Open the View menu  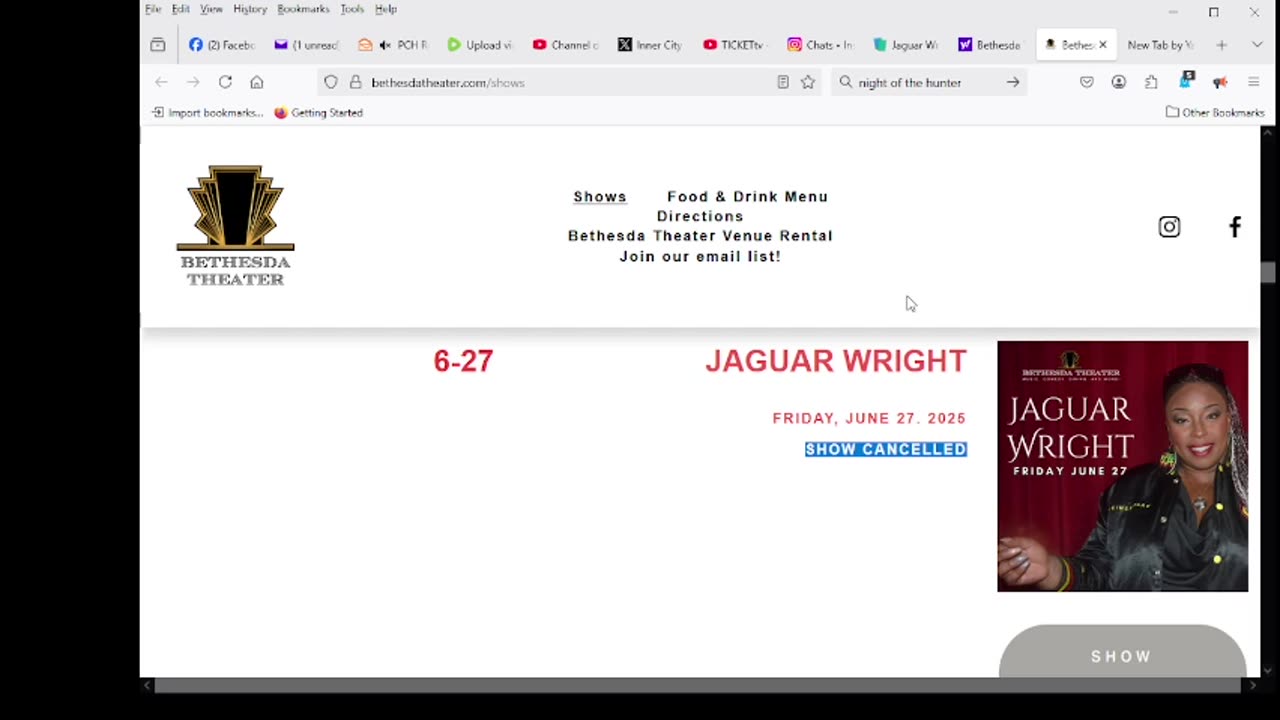point(211,9)
